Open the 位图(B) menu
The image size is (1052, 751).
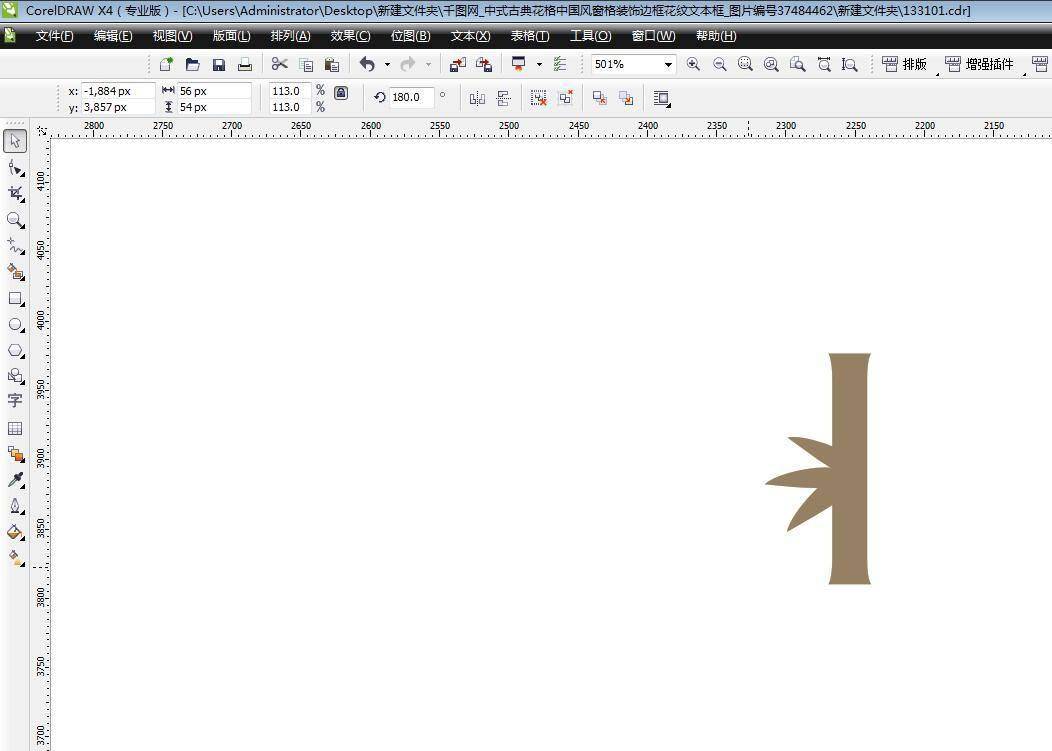[x=410, y=36]
